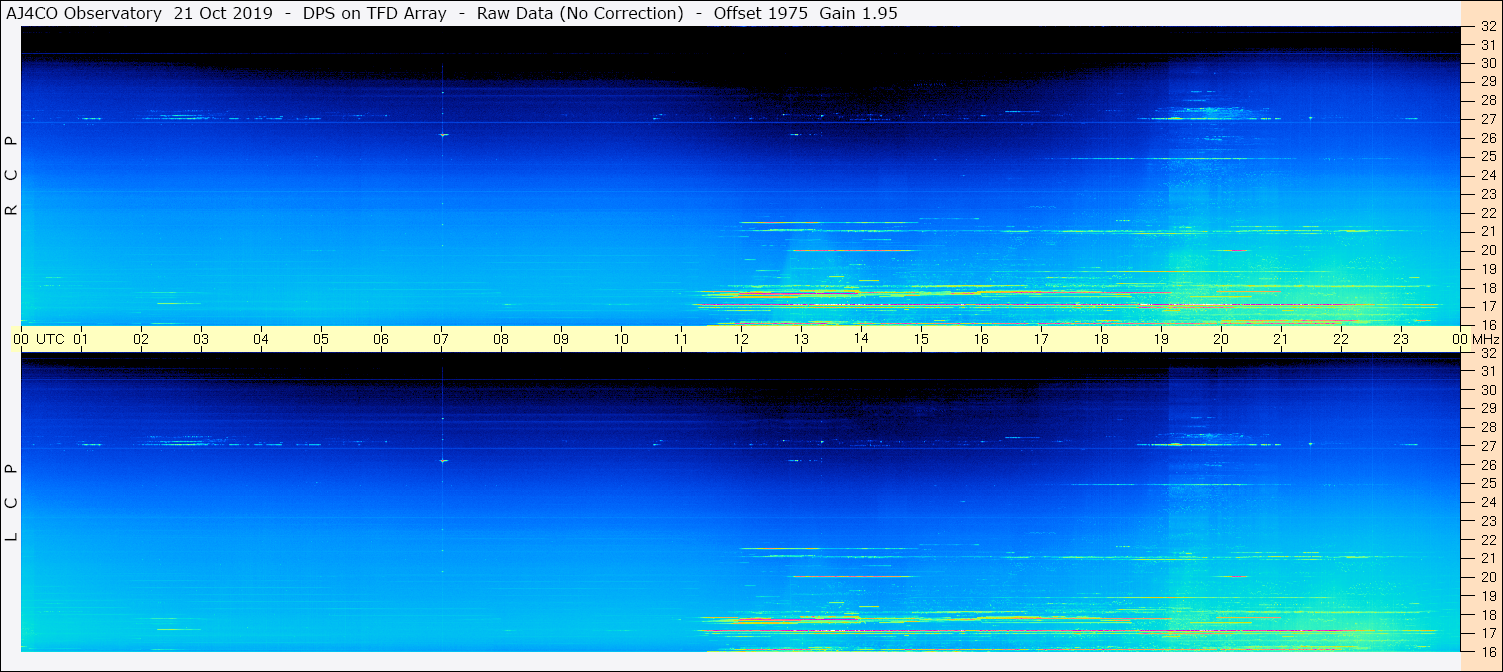The height and width of the screenshot is (672, 1503).
Task: Click the RCP panel side label
Action: (11, 176)
